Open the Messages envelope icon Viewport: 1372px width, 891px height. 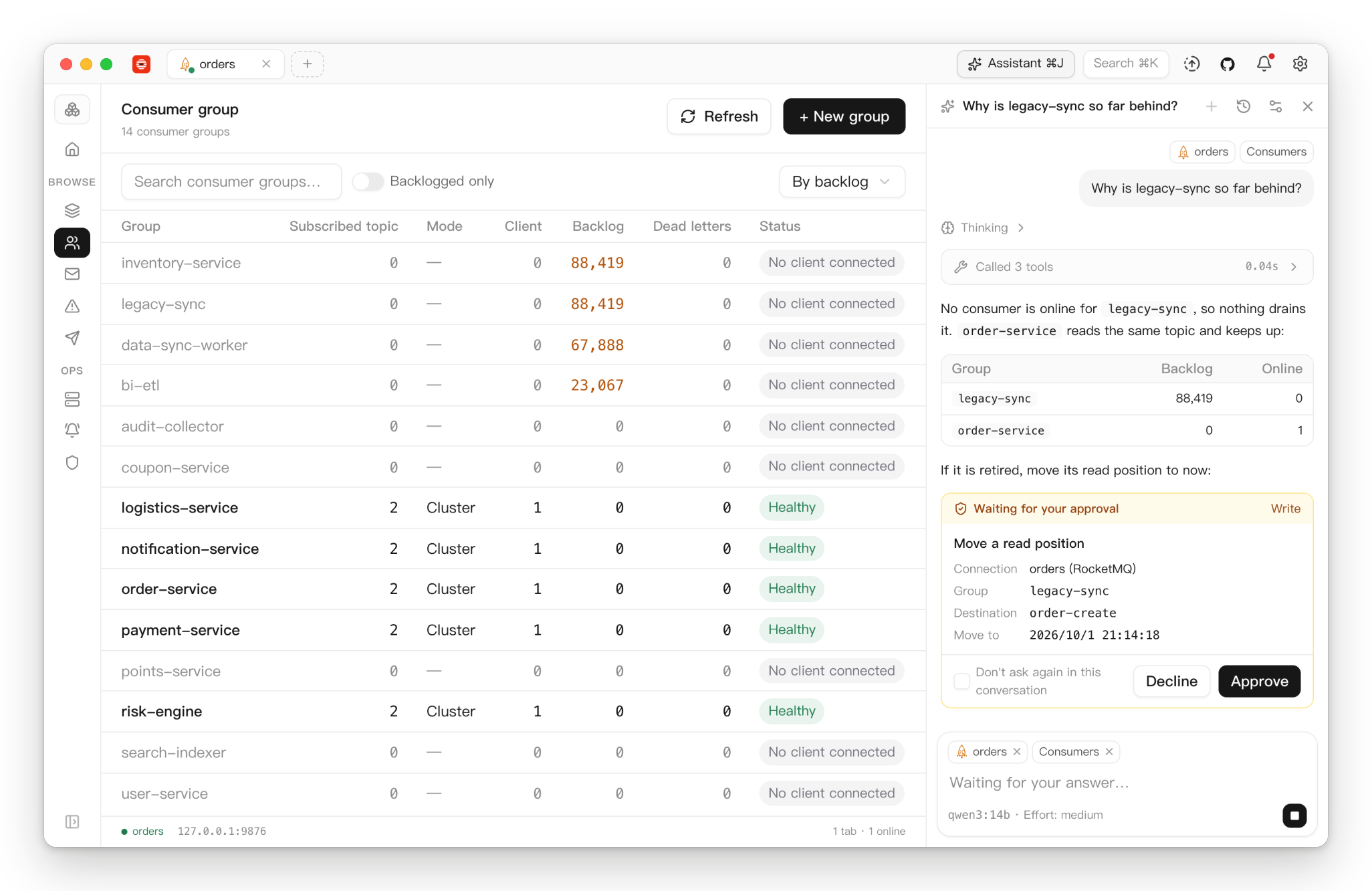tap(72, 274)
